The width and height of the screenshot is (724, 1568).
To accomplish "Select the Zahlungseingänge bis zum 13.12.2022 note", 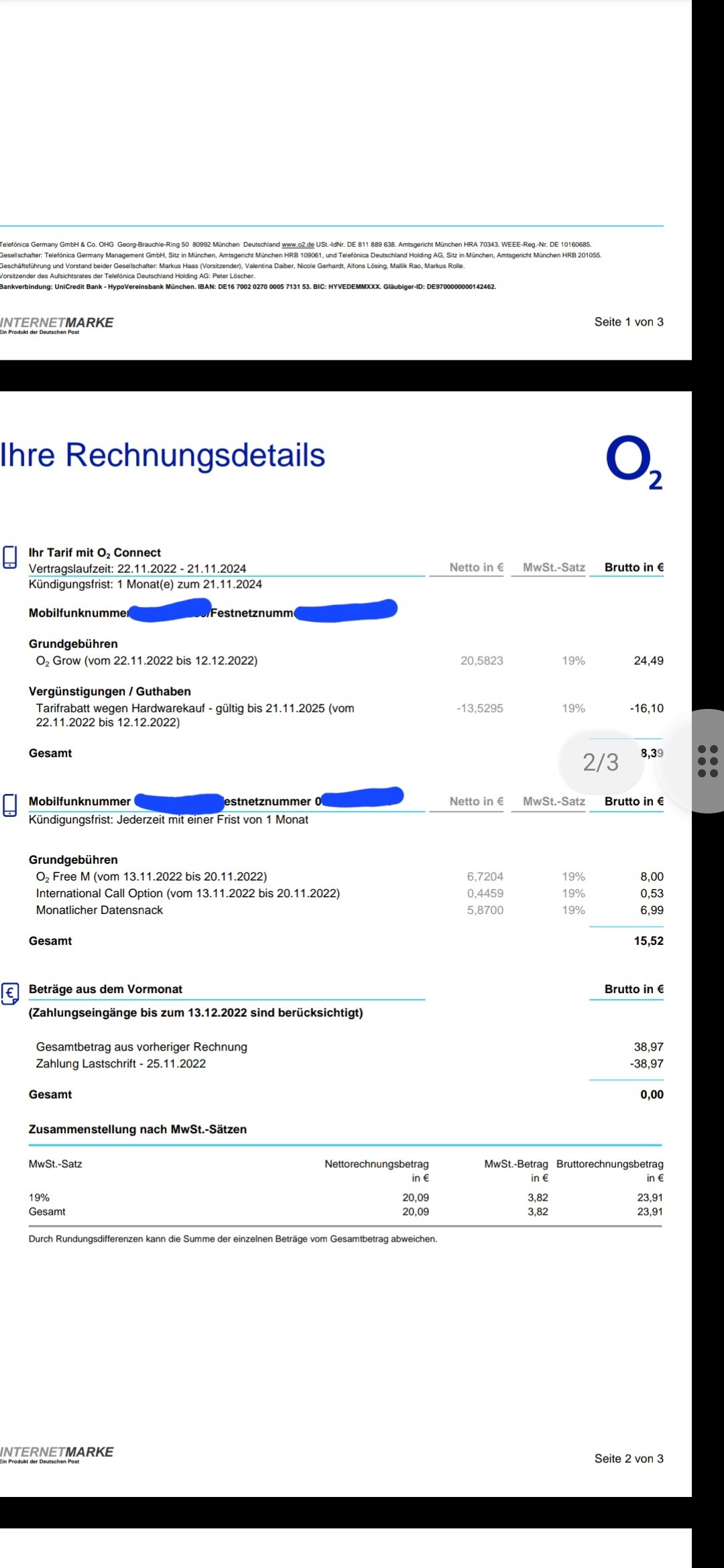I will click(x=196, y=1012).
